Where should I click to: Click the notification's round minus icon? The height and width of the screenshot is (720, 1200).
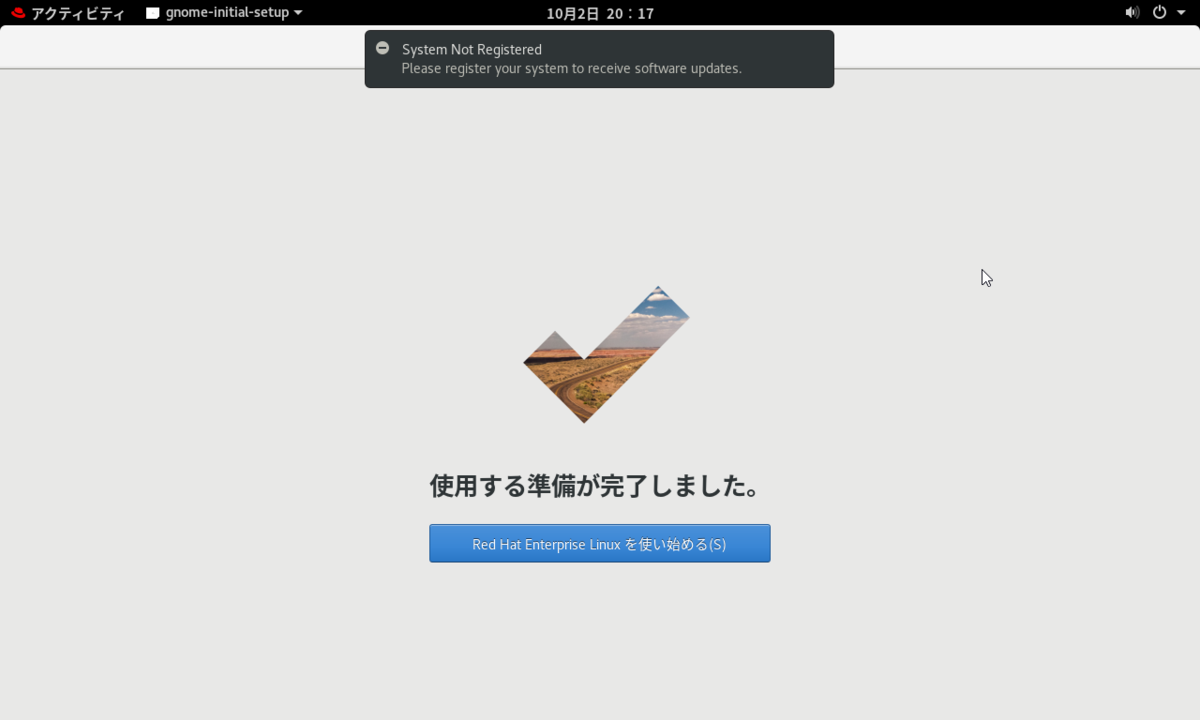(382, 48)
